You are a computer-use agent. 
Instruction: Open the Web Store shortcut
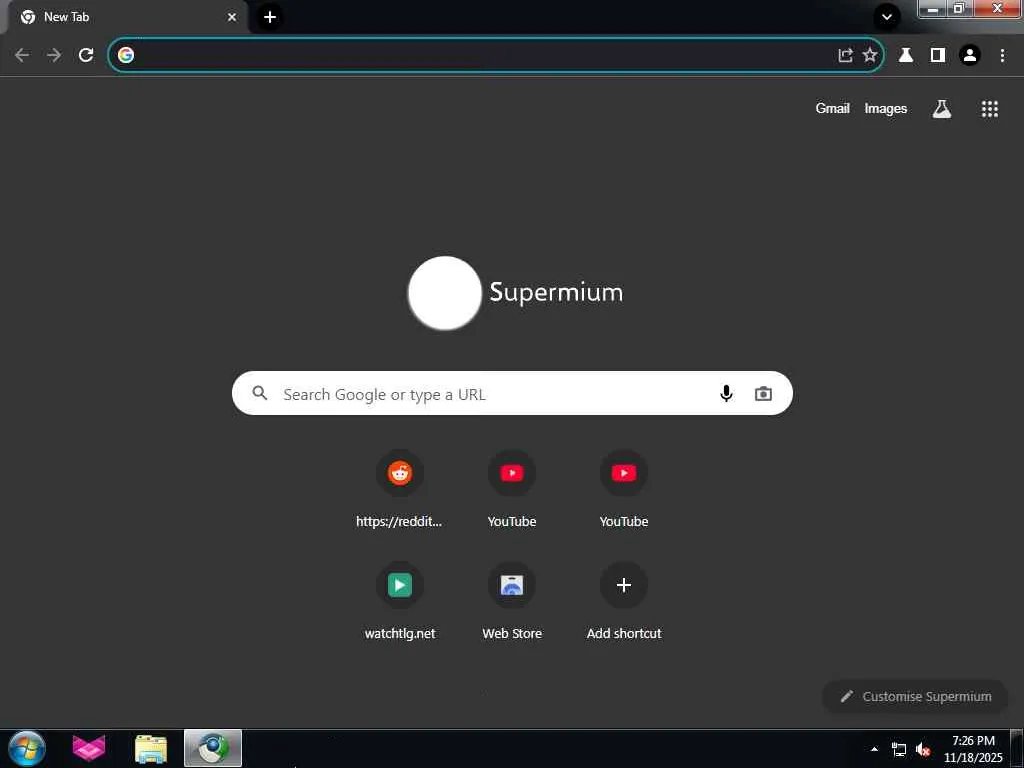[x=512, y=601]
